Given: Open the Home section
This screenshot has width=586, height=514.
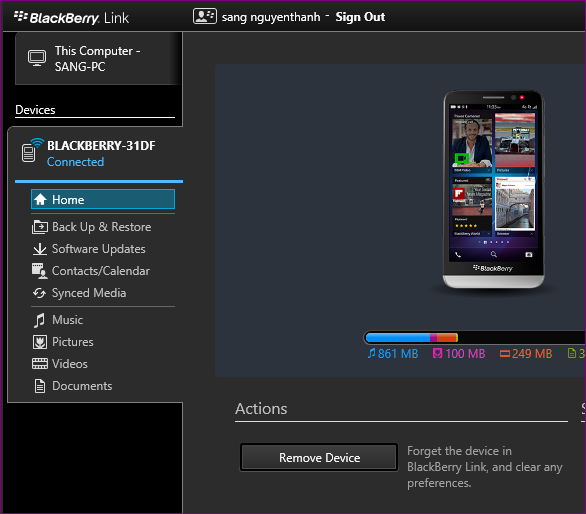Looking at the screenshot, I should tap(103, 199).
